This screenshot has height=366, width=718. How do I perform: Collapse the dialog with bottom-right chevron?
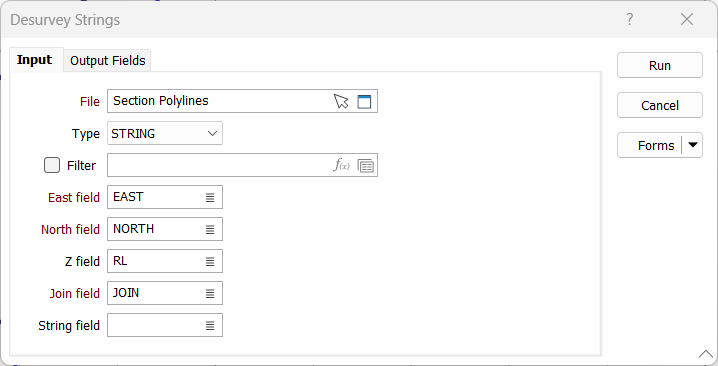(706, 354)
